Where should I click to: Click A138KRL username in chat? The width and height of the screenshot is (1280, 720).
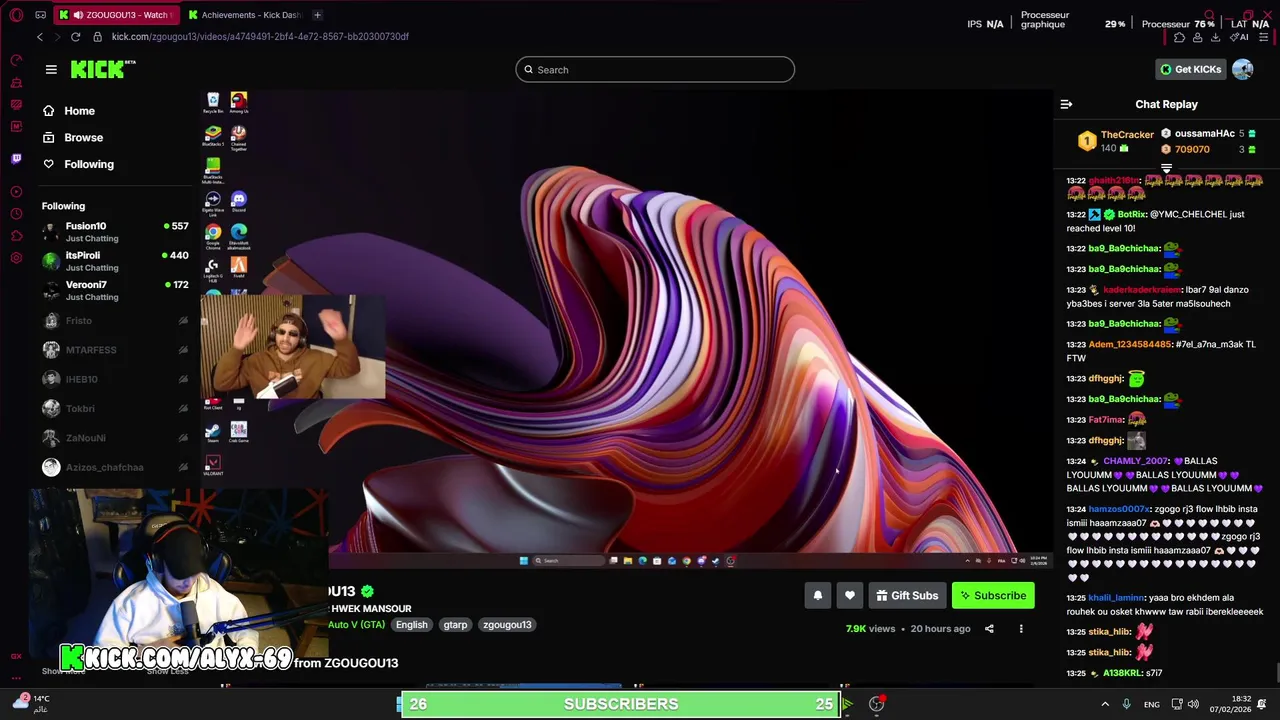point(1122,673)
